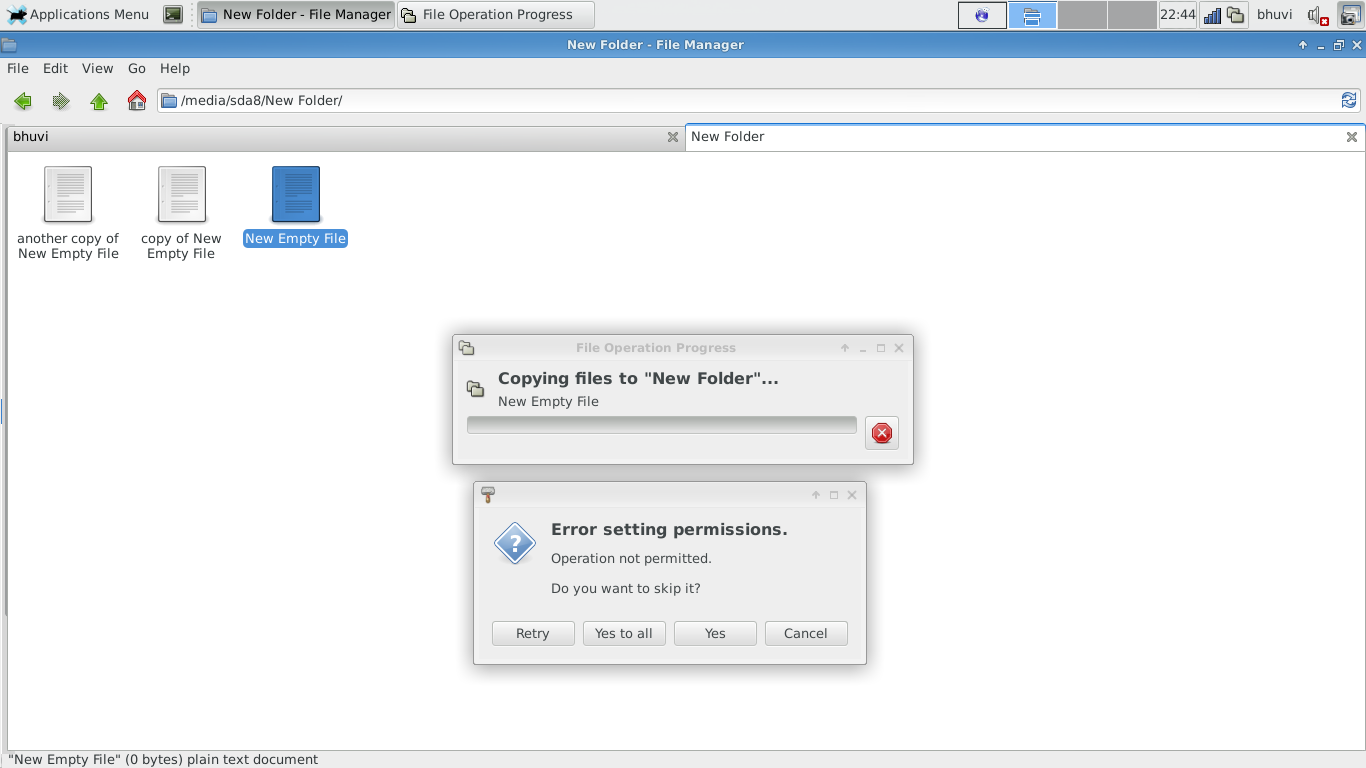
Task: Go up to parent folder icon
Action: click(x=99, y=101)
